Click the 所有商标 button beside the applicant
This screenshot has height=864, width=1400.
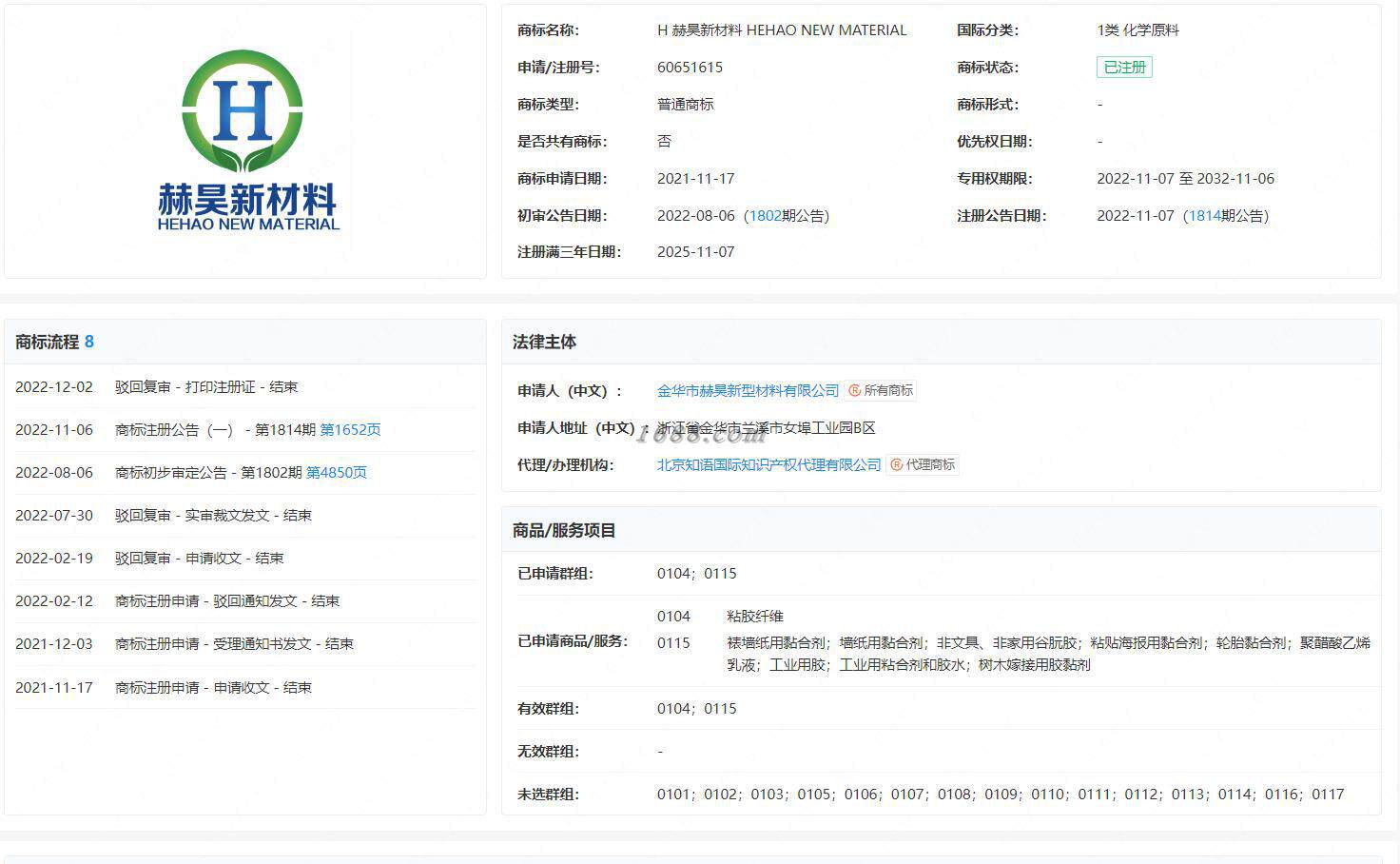[881, 390]
